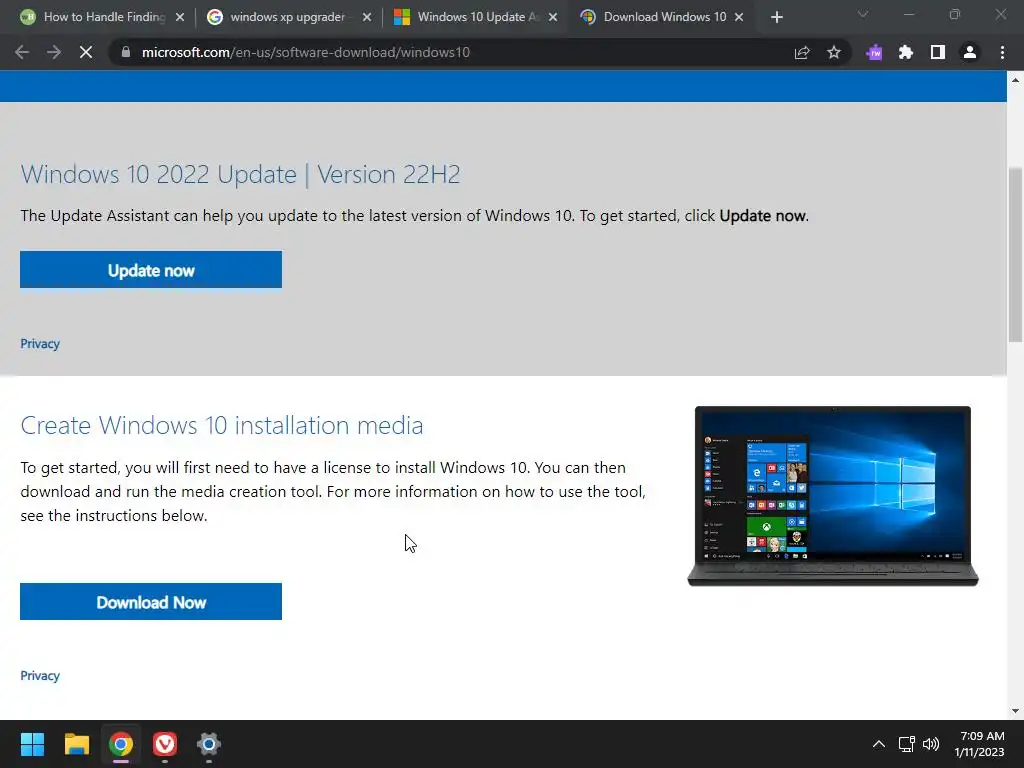Open network status tray icon
This screenshot has height=768, width=1024.
[906, 744]
